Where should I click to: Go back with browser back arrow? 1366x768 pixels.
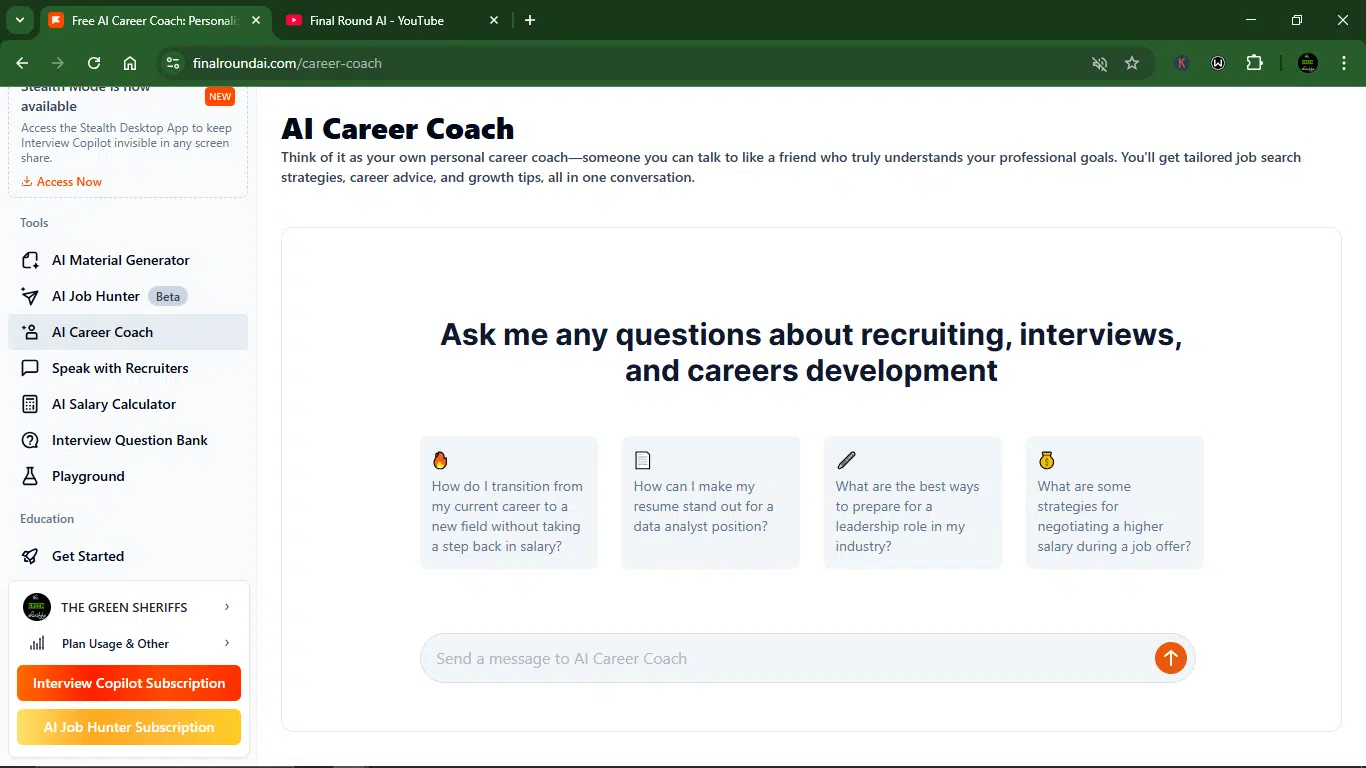click(22, 63)
